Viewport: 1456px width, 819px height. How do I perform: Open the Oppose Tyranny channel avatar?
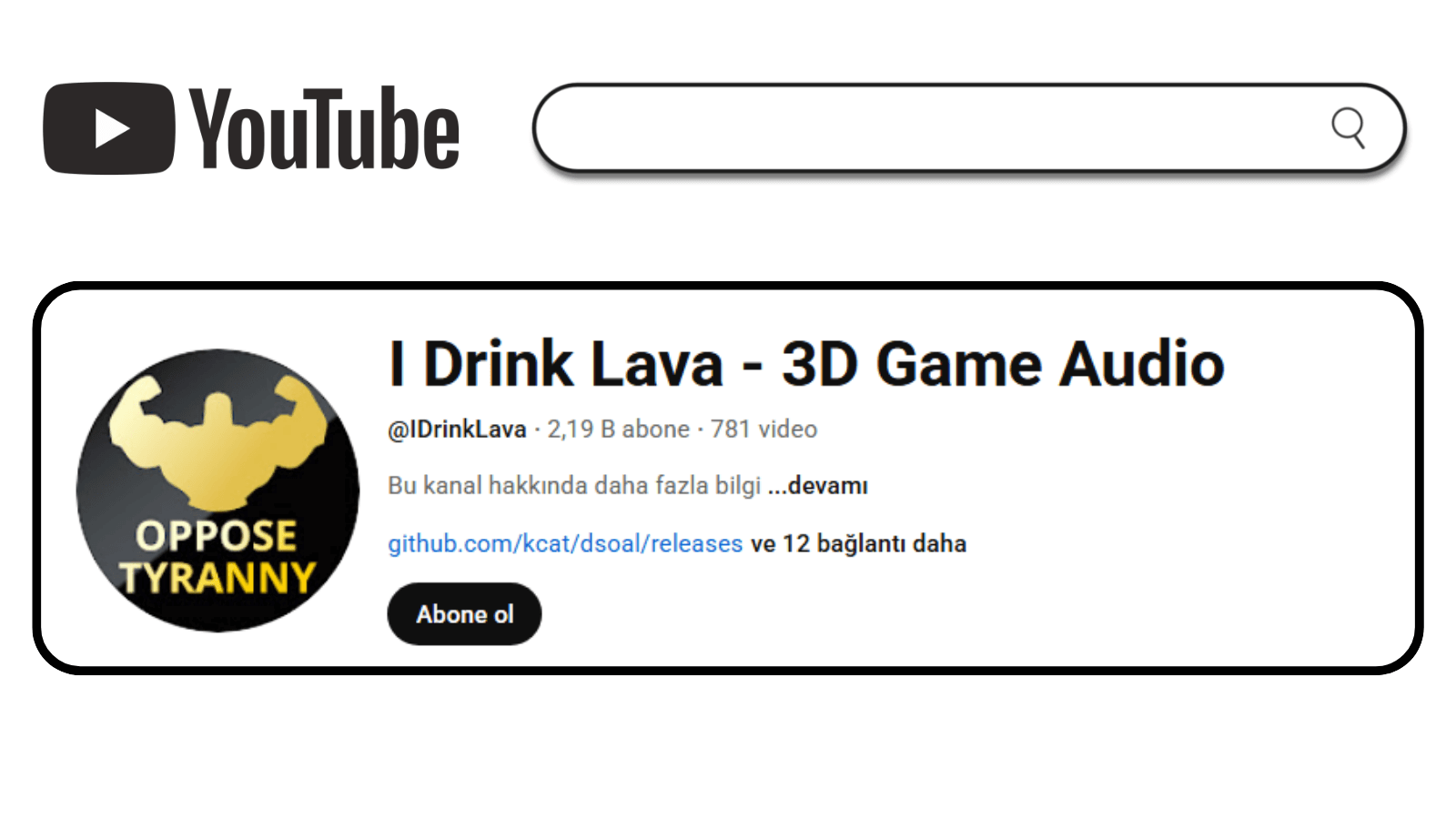pos(217,490)
